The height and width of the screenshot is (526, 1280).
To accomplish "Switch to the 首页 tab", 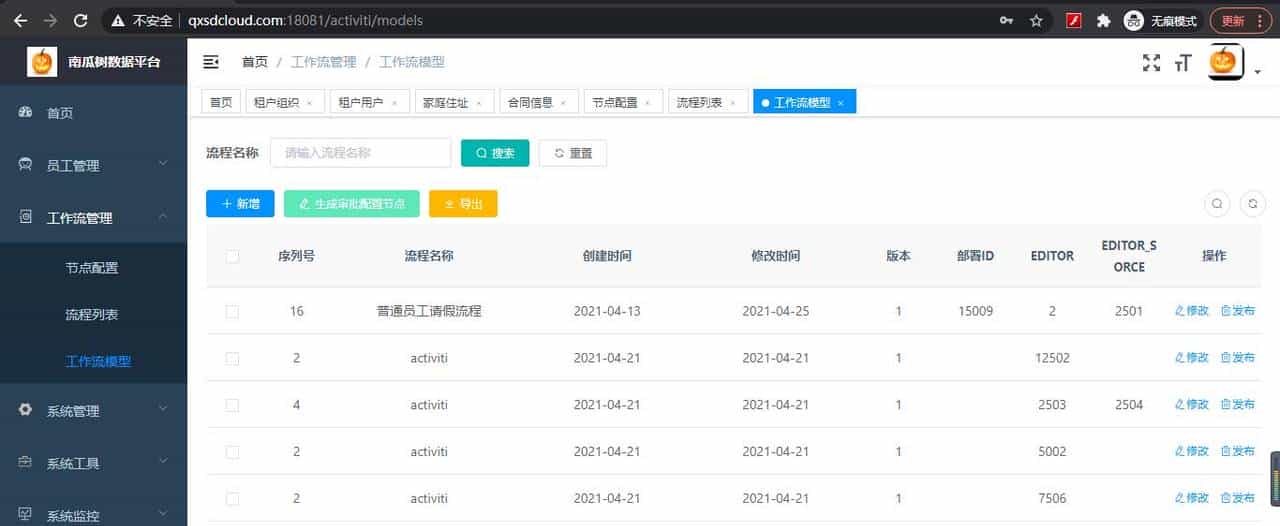I will [x=221, y=102].
